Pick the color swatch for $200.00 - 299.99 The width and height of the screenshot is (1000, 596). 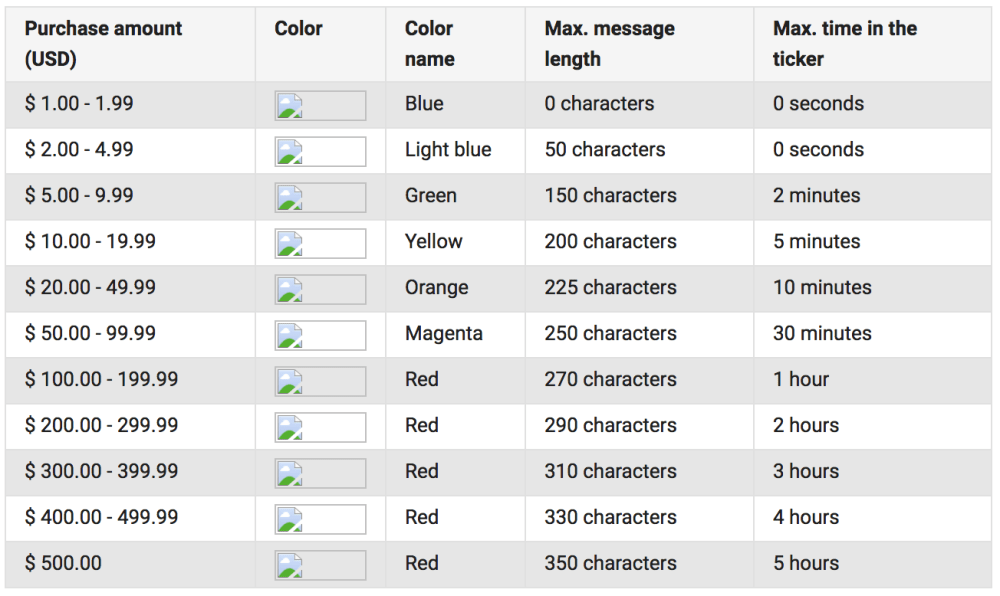click(x=320, y=427)
